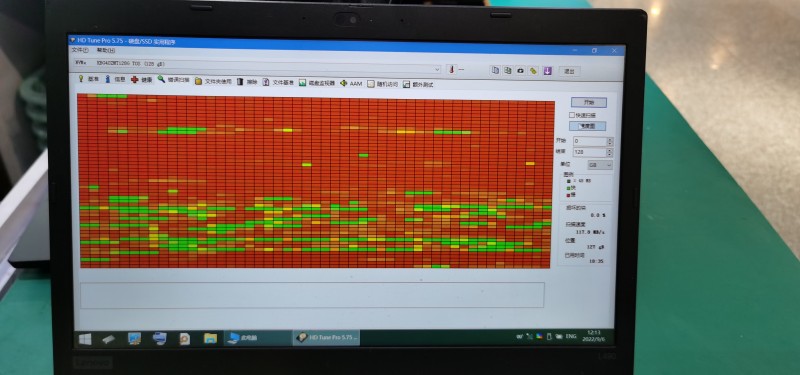Viewport: 800px width, 375px height.
Task: Open the Help menu
Action: [x=106, y=51]
